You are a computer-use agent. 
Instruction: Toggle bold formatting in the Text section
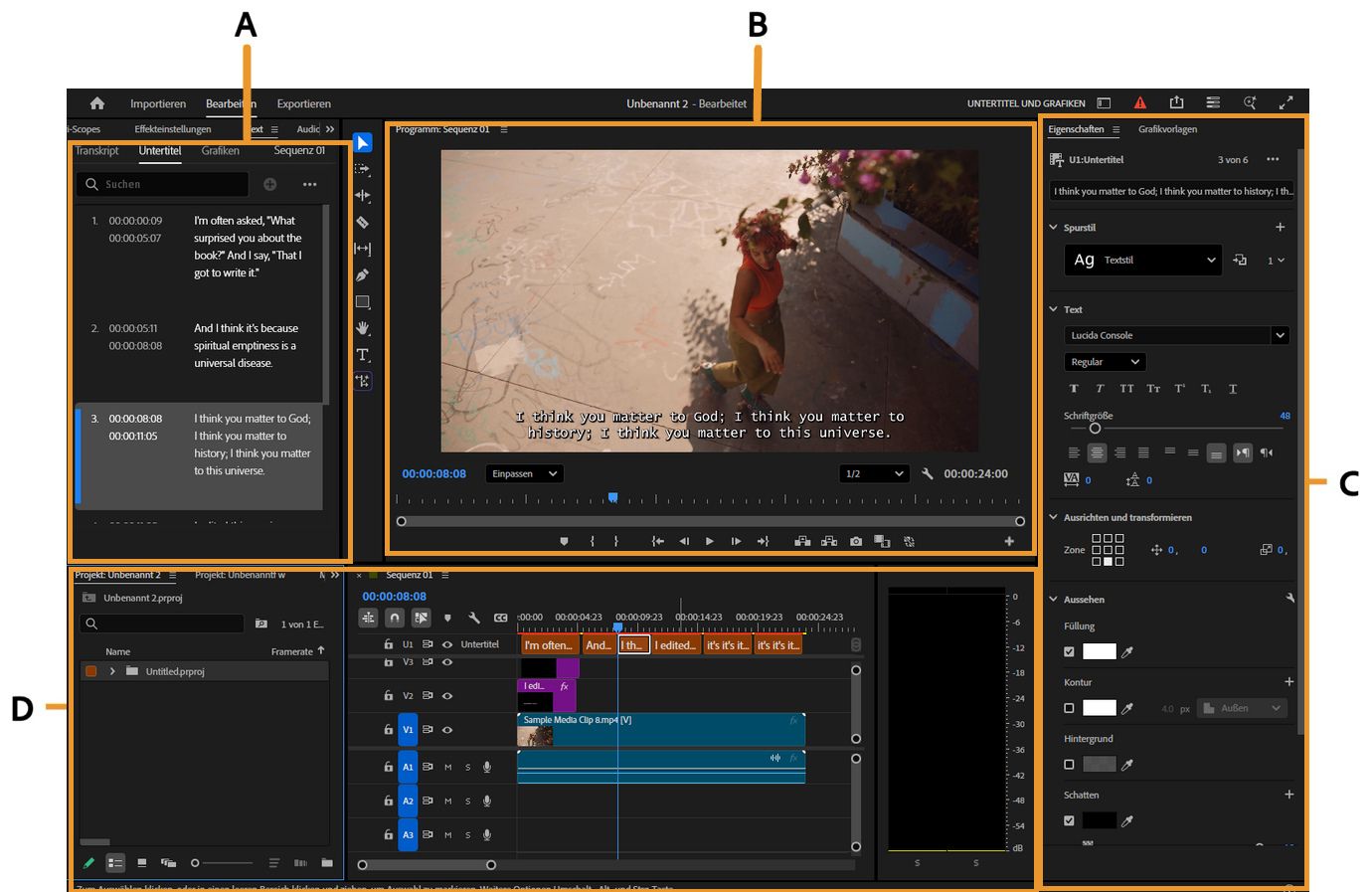click(1076, 389)
